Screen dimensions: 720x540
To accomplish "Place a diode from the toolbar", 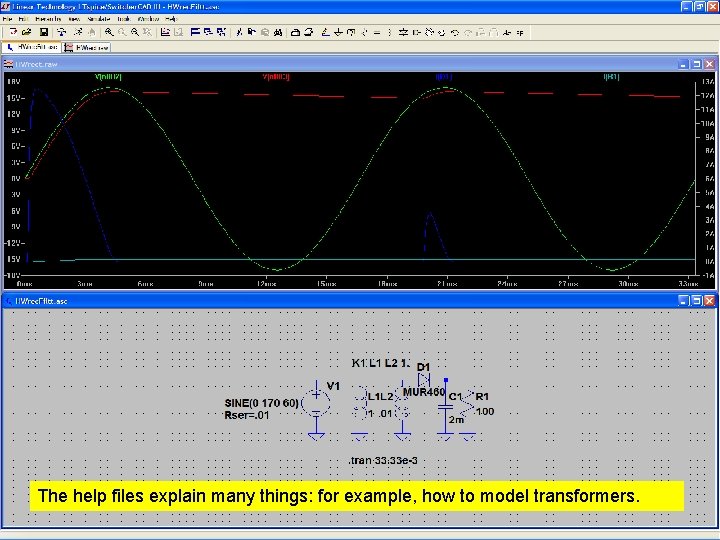I will (x=403, y=32).
